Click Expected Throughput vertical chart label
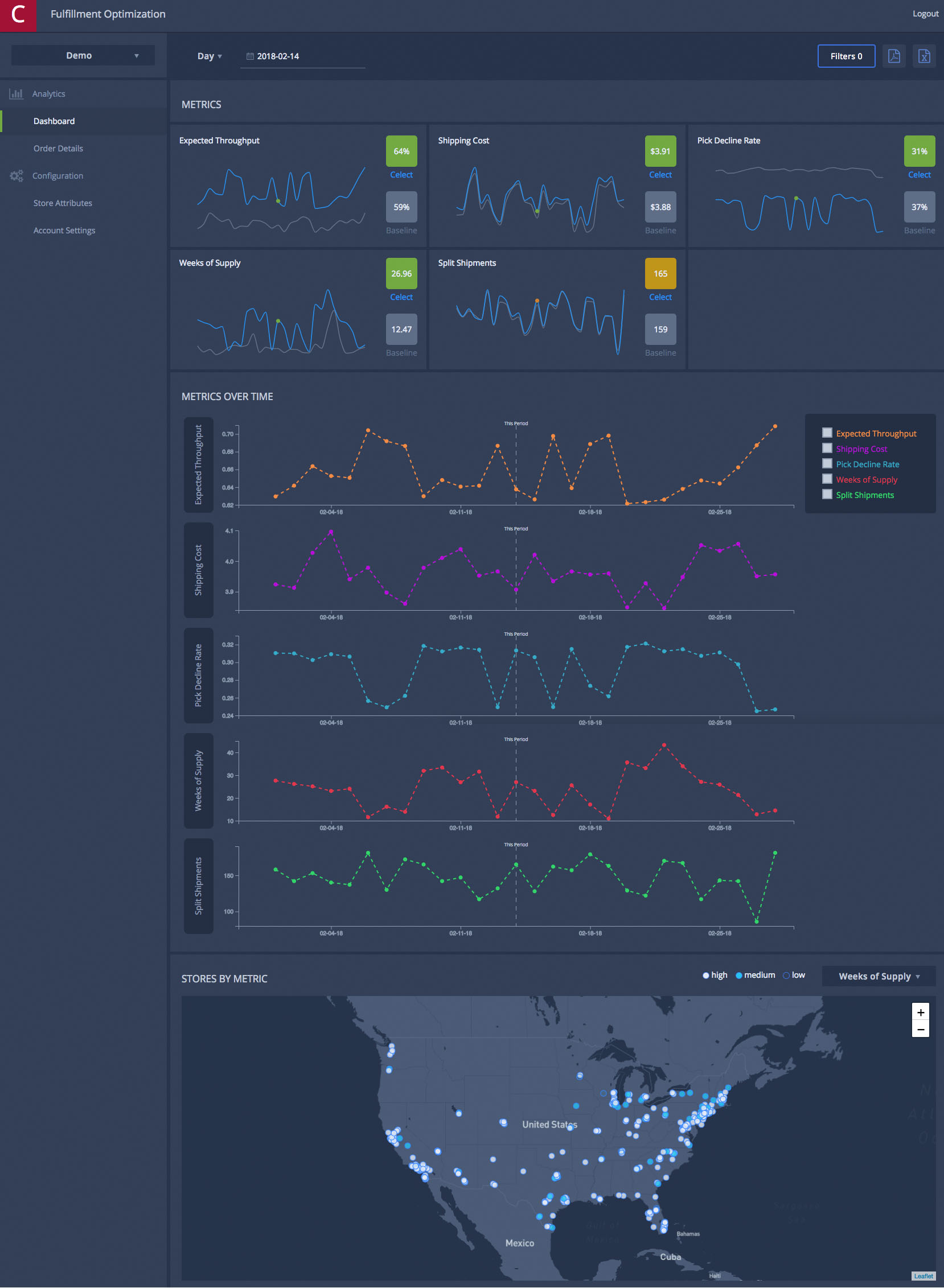This screenshot has width=944, height=1288. [198, 464]
